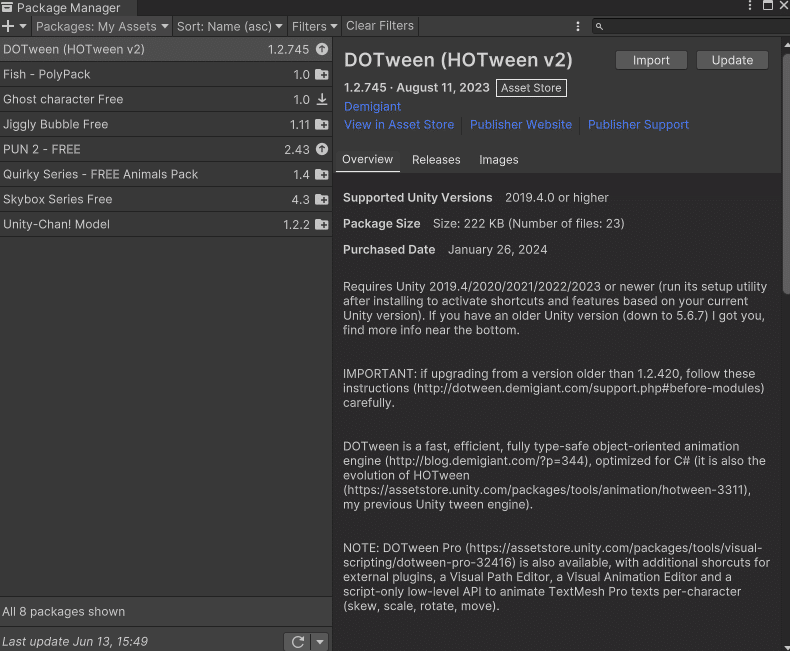Click the import icon on Quirky Series row
Image resolution: width=790 pixels, height=651 pixels.
coord(322,174)
